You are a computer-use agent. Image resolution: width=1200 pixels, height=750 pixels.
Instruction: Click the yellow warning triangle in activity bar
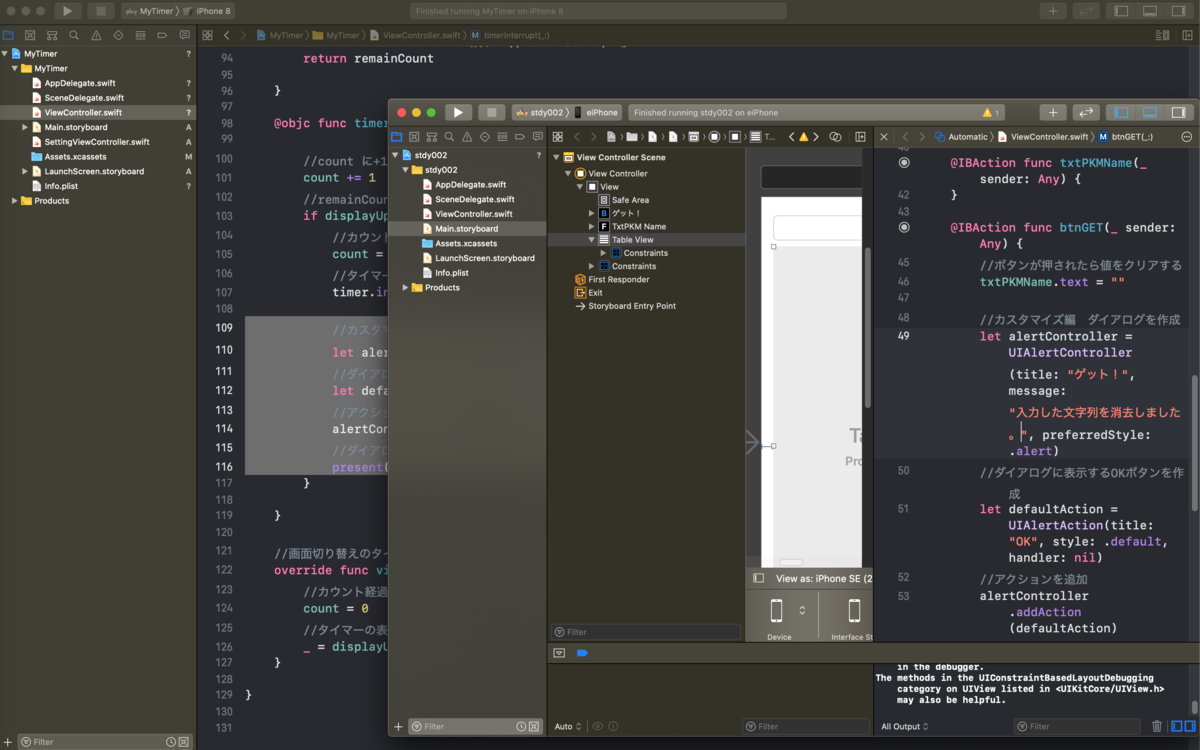point(987,113)
